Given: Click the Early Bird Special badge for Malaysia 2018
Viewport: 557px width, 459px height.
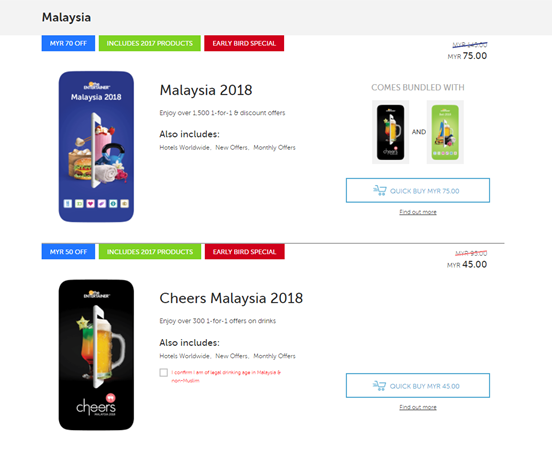Looking at the screenshot, I should [246, 44].
